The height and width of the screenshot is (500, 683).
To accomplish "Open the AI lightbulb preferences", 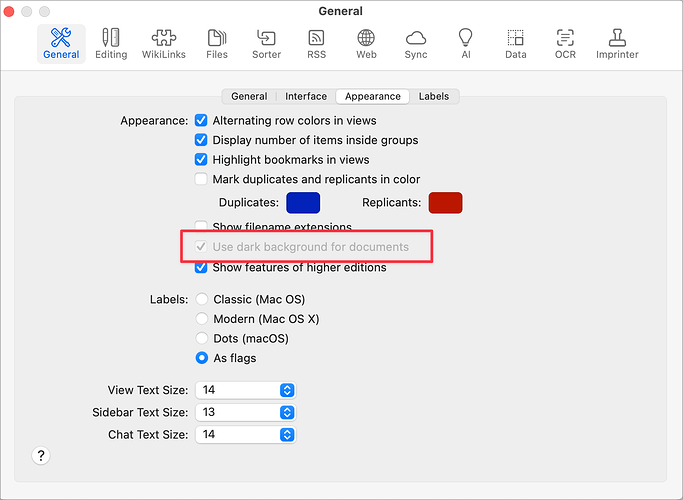I will 465,43.
